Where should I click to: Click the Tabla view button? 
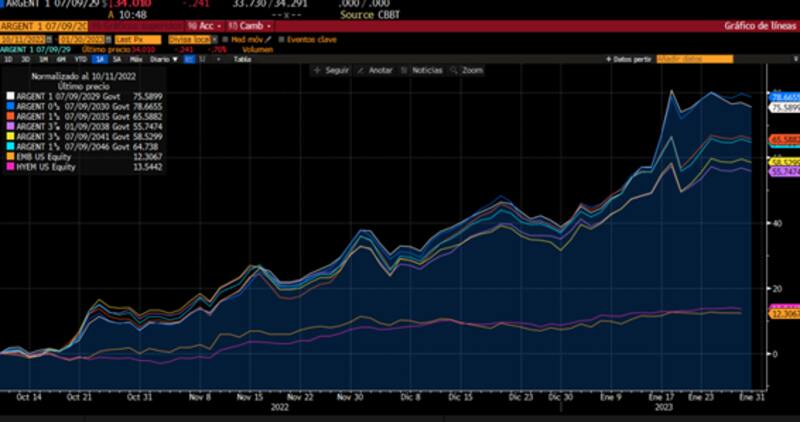point(241,59)
